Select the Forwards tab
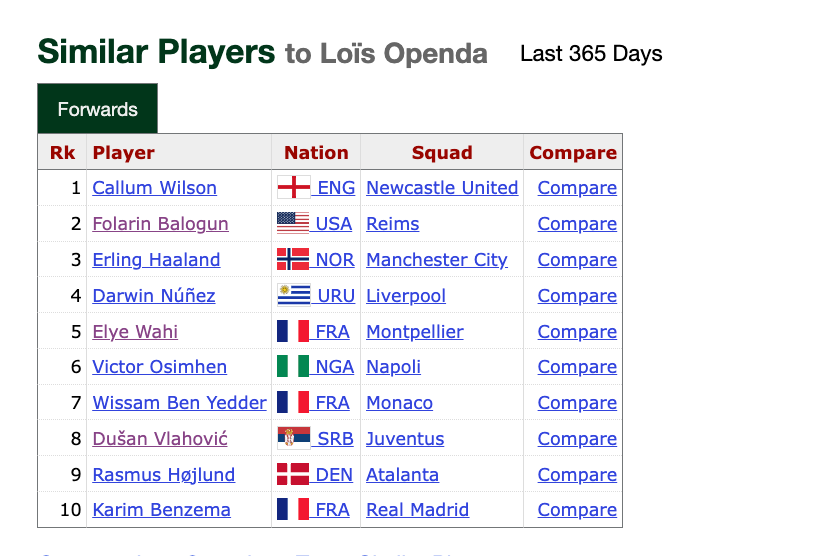The height and width of the screenshot is (556, 838). click(97, 109)
